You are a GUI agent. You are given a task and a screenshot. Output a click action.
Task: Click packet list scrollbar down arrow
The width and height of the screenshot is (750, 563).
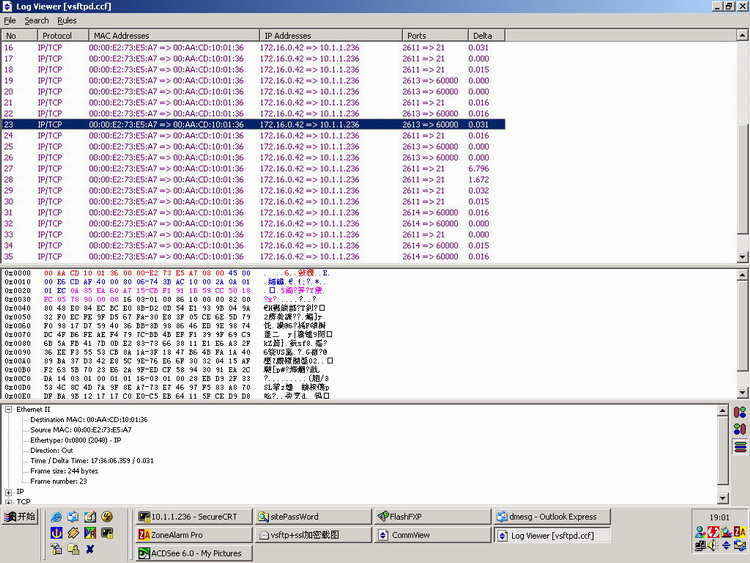(x=742, y=257)
